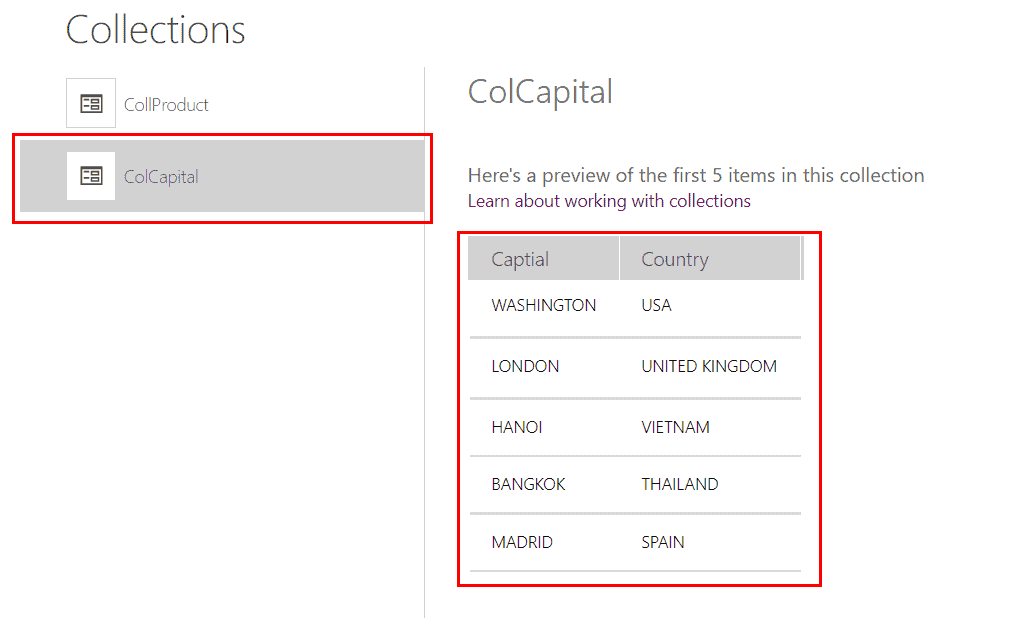Open the CollProduct collection entry

(x=166, y=103)
